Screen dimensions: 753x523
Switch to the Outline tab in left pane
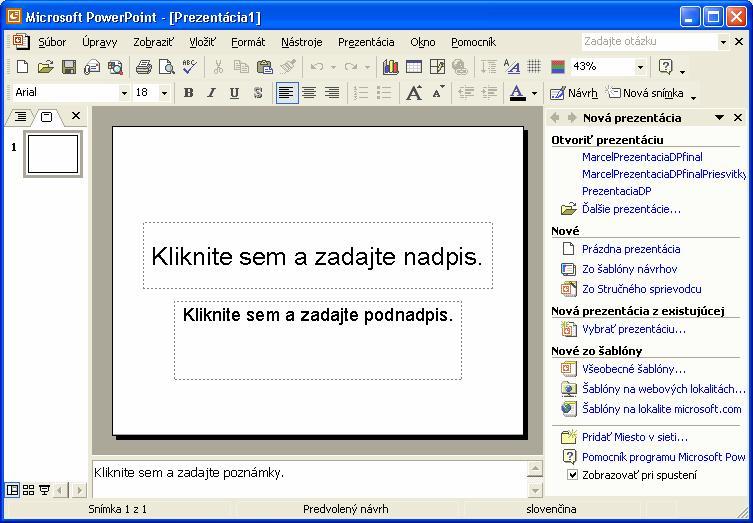coord(21,116)
